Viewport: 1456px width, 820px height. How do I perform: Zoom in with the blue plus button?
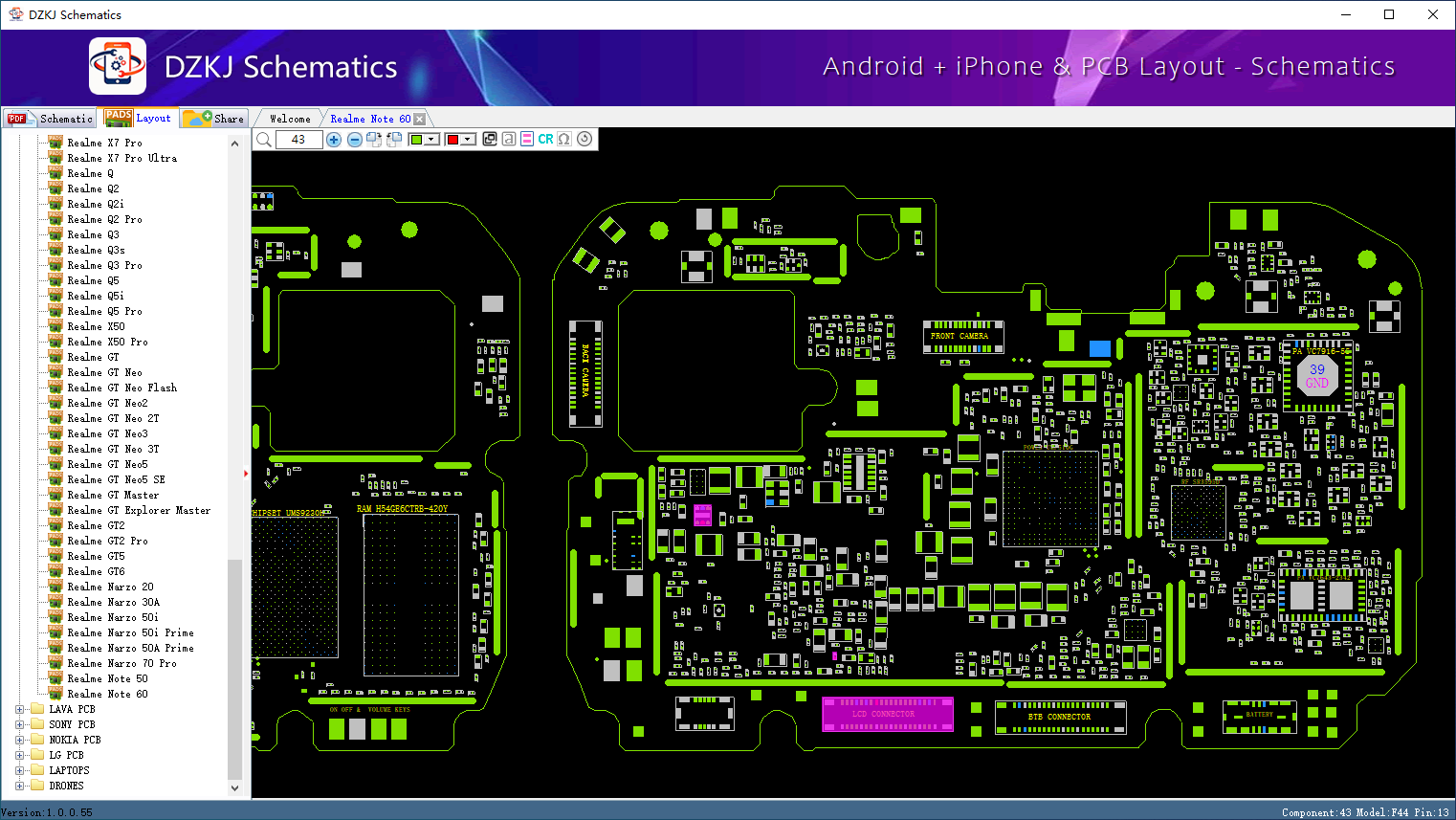pos(334,140)
